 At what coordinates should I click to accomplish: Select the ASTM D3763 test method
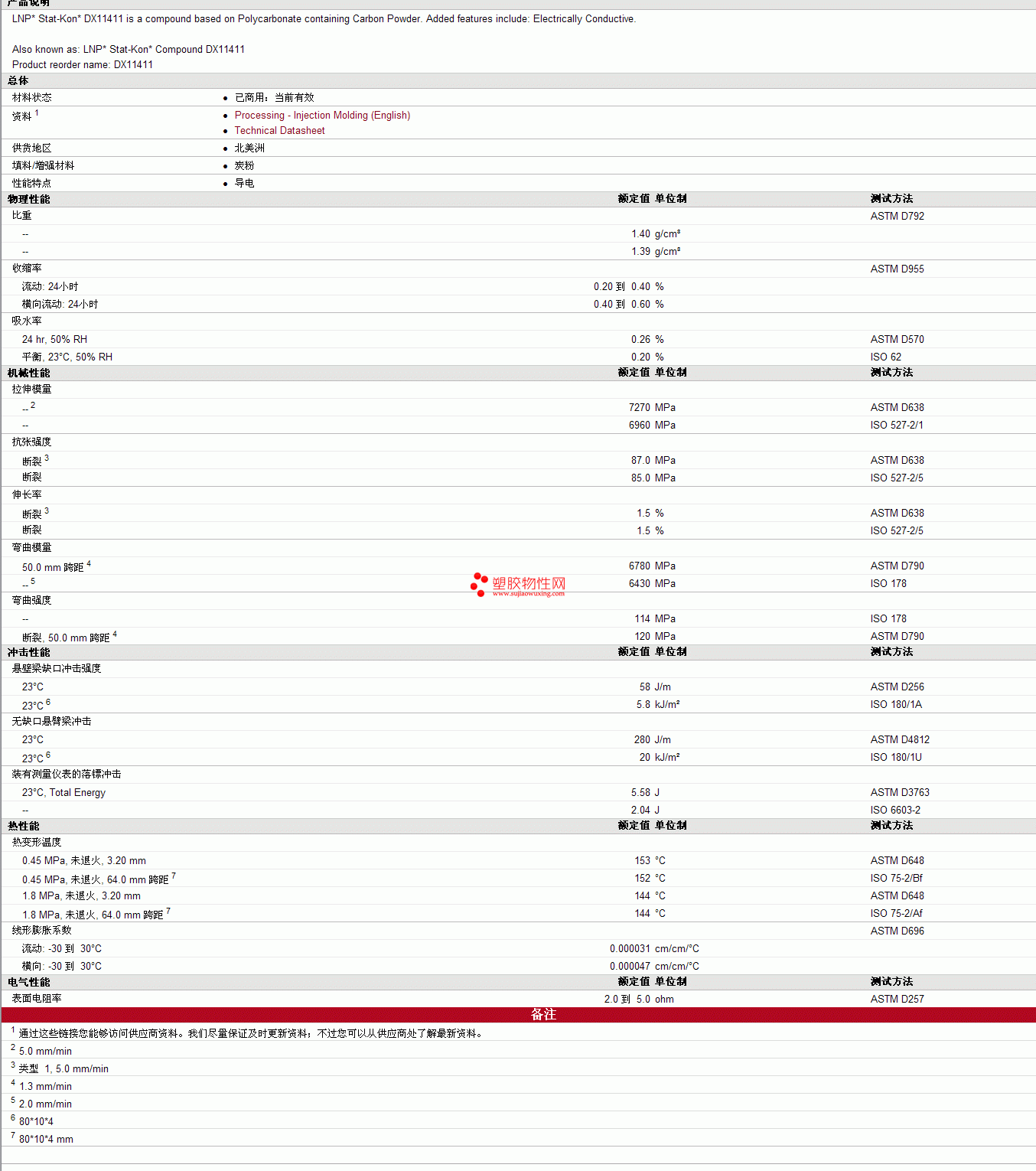[900, 793]
